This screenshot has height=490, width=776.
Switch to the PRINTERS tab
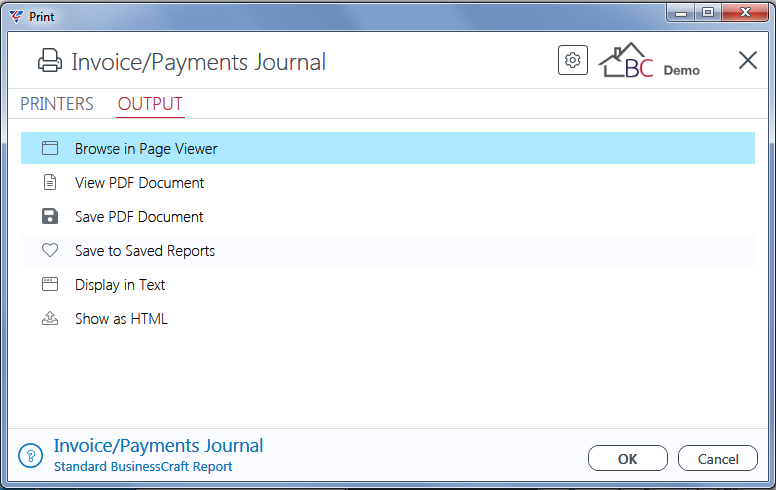click(56, 104)
